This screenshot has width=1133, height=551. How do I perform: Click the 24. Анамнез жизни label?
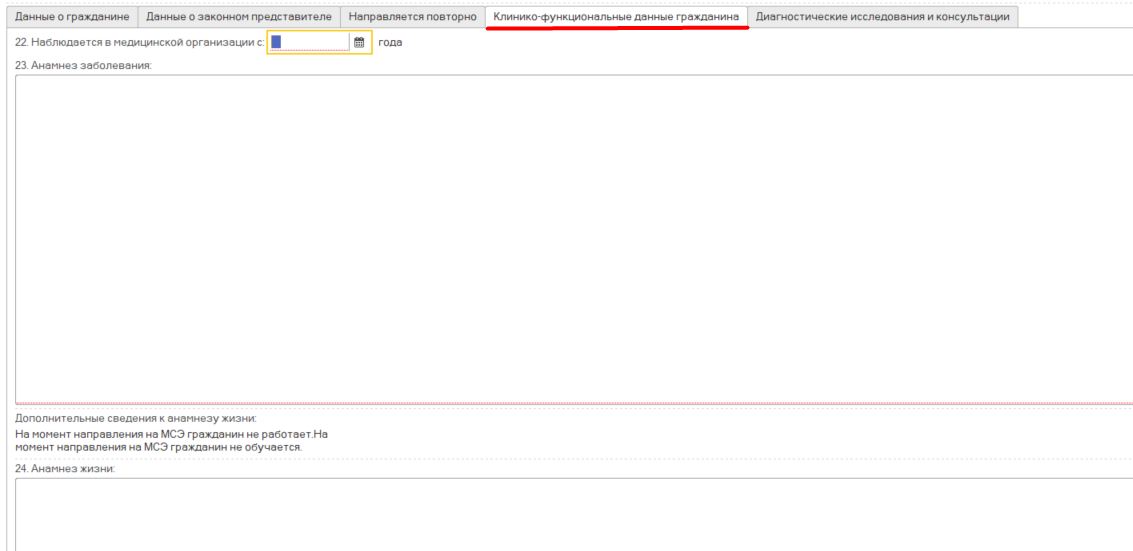click(65, 468)
